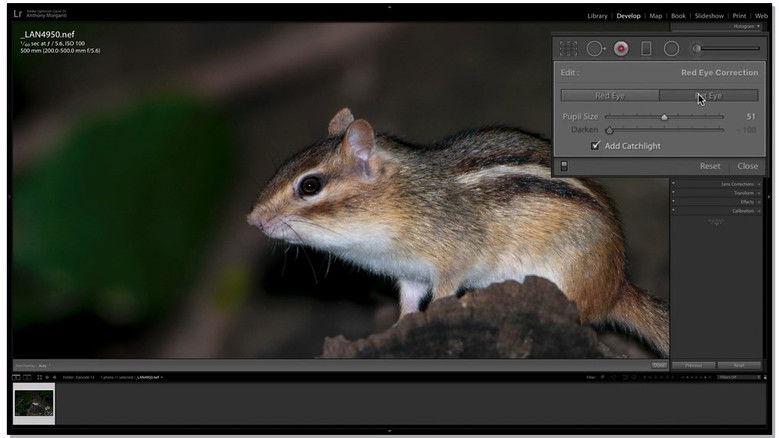779x438 pixels.
Task: Switch to Pet Eye mode
Action: tap(708, 96)
